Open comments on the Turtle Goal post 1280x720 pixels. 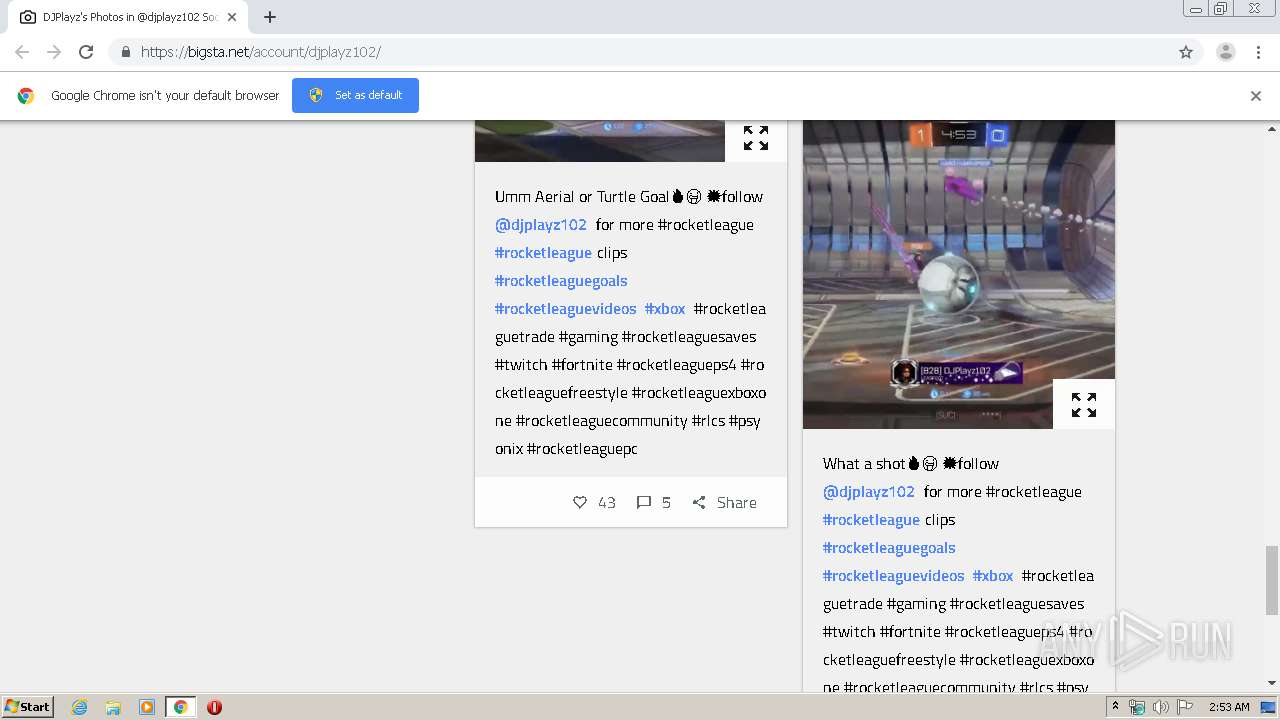[644, 502]
